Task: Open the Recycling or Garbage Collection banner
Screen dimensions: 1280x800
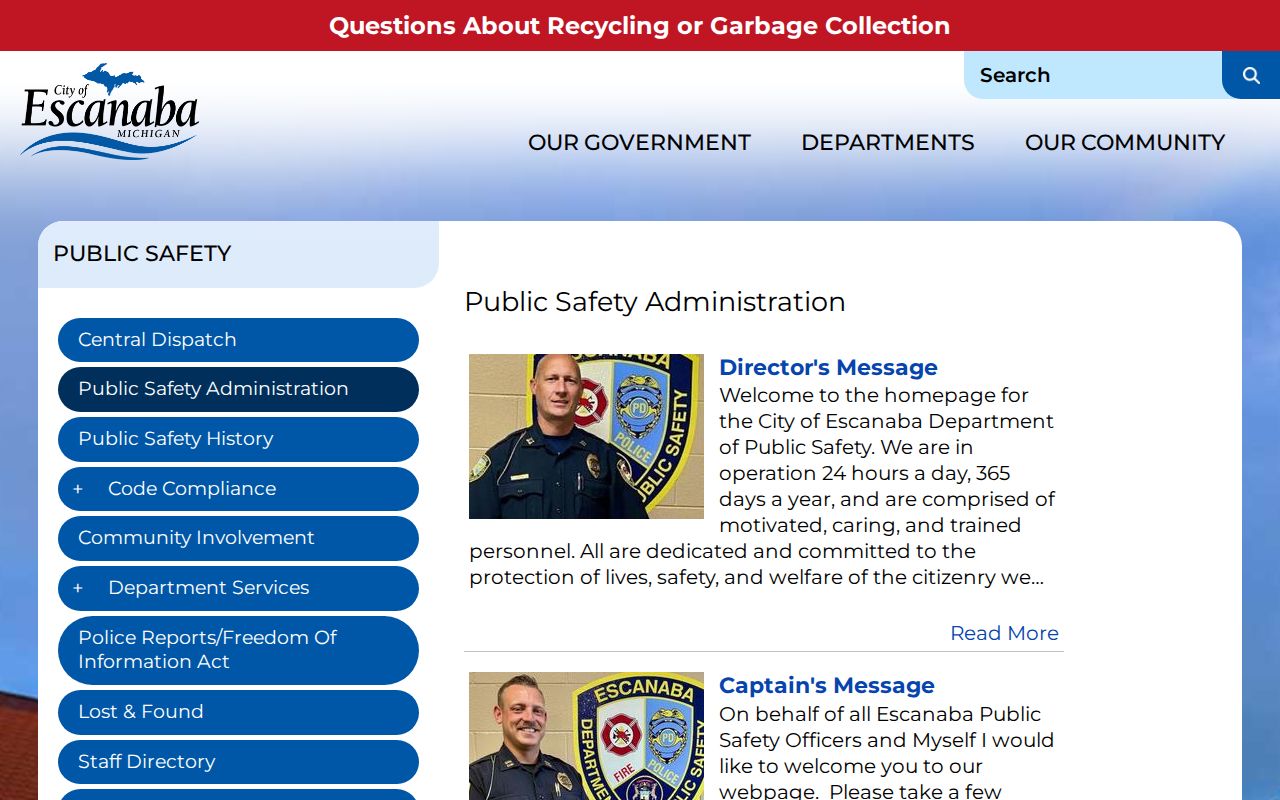Action: click(x=640, y=26)
